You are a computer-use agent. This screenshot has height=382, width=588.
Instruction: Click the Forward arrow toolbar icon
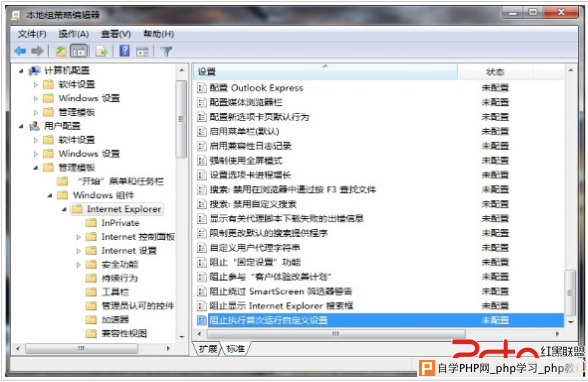pyautogui.click(x=37, y=51)
